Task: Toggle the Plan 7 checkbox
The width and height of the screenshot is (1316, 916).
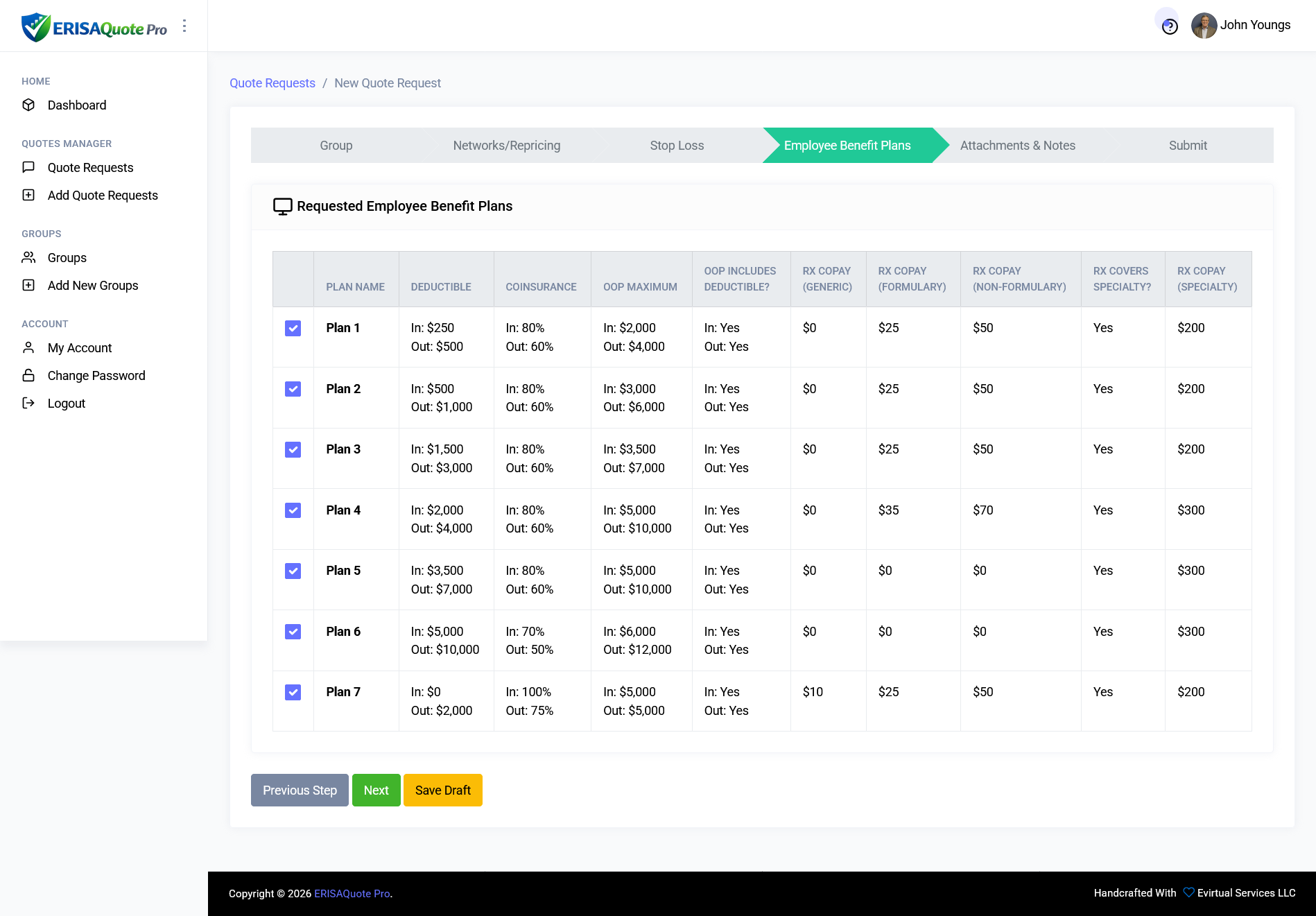Action: click(293, 692)
